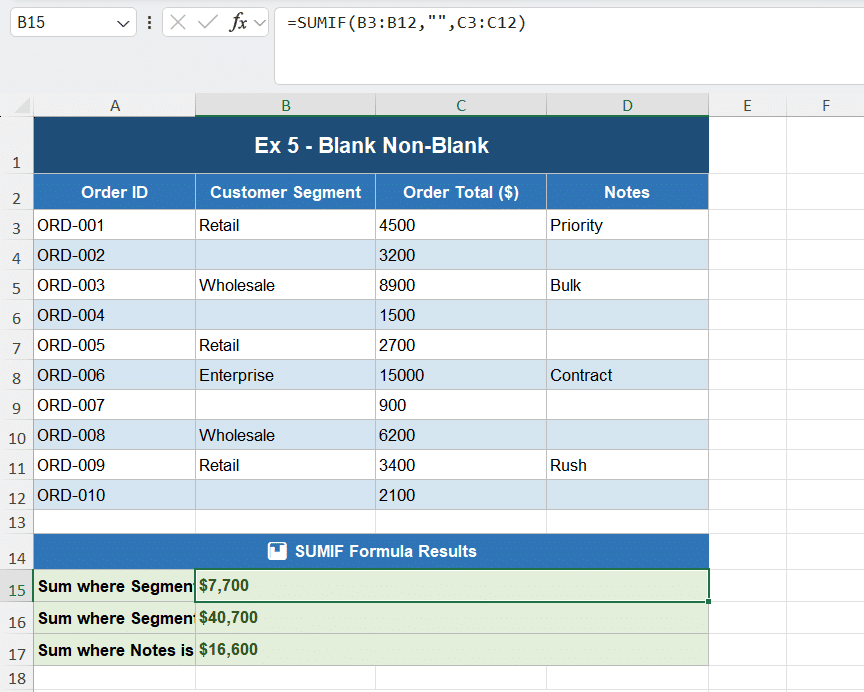Open the vertical ellipsis options next to Name Box
Screen dimensions: 864x692
pos(149,22)
